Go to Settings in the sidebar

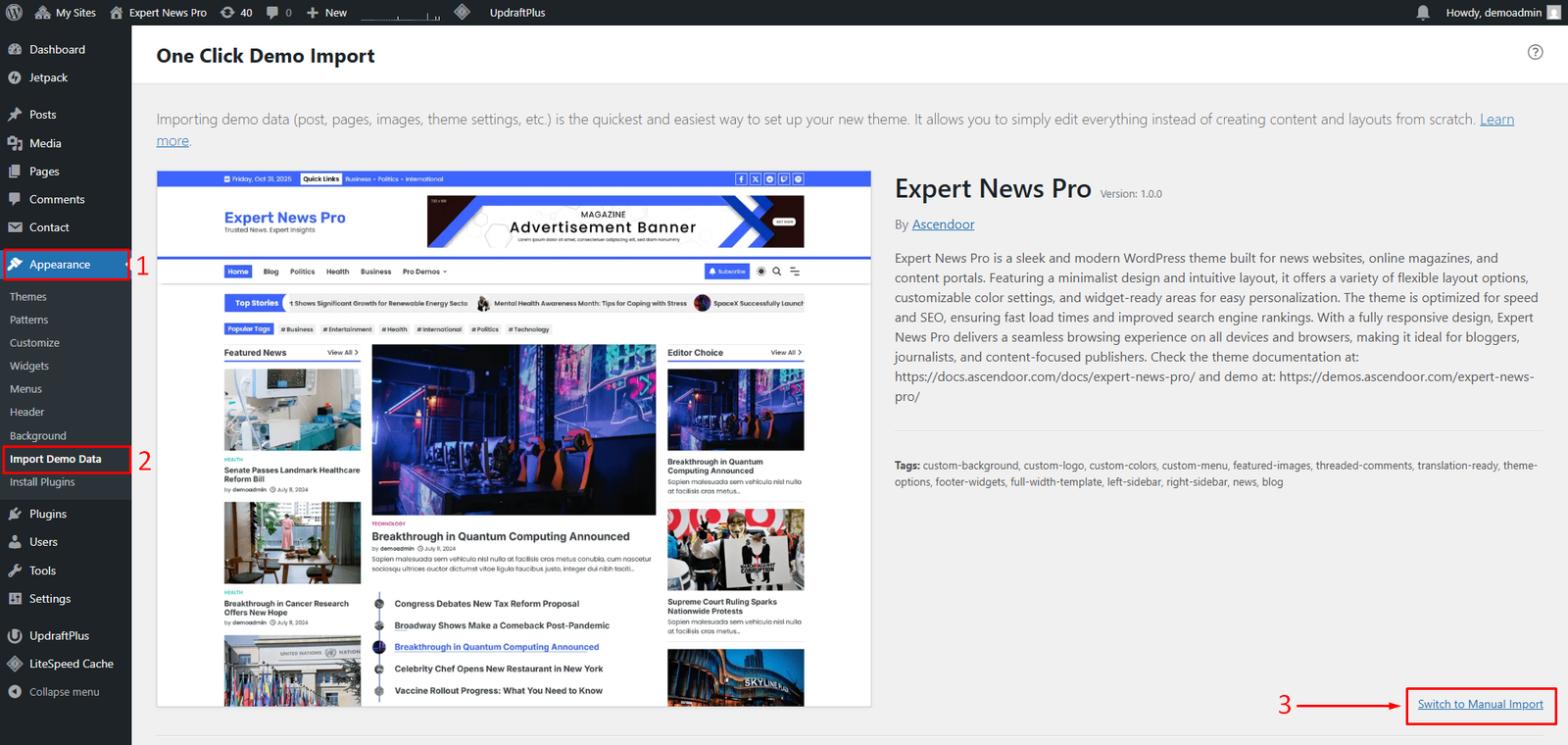coord(49,599)
